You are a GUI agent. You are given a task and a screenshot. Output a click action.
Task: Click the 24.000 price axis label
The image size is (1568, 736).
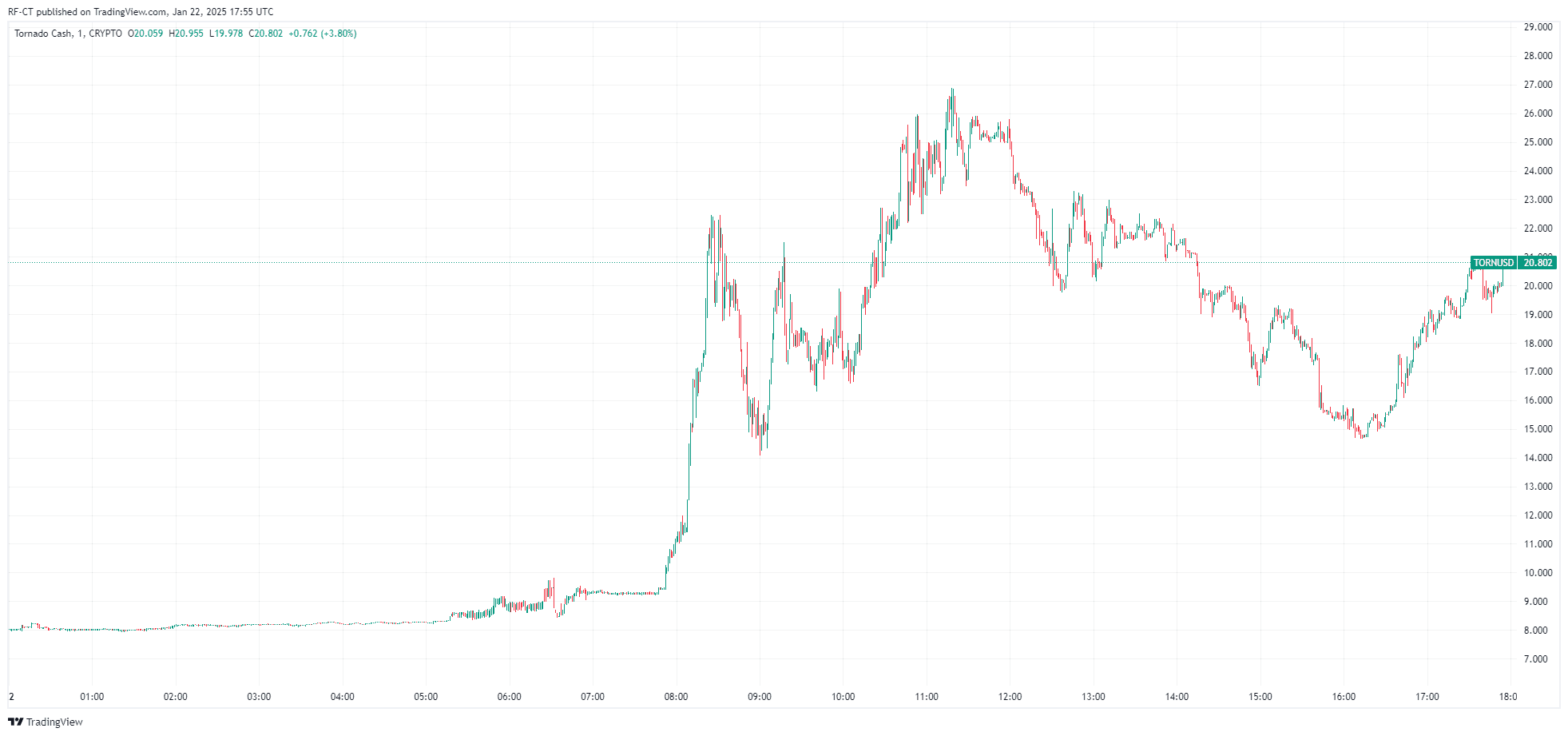(x=1538, y=171)
